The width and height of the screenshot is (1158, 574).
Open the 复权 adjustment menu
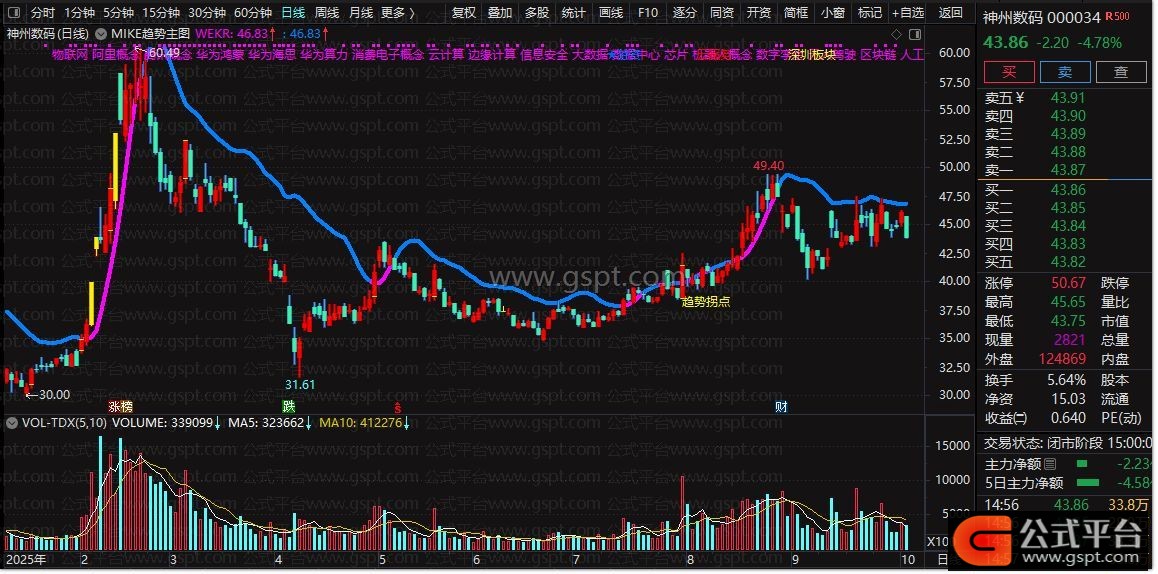[464, 13]
